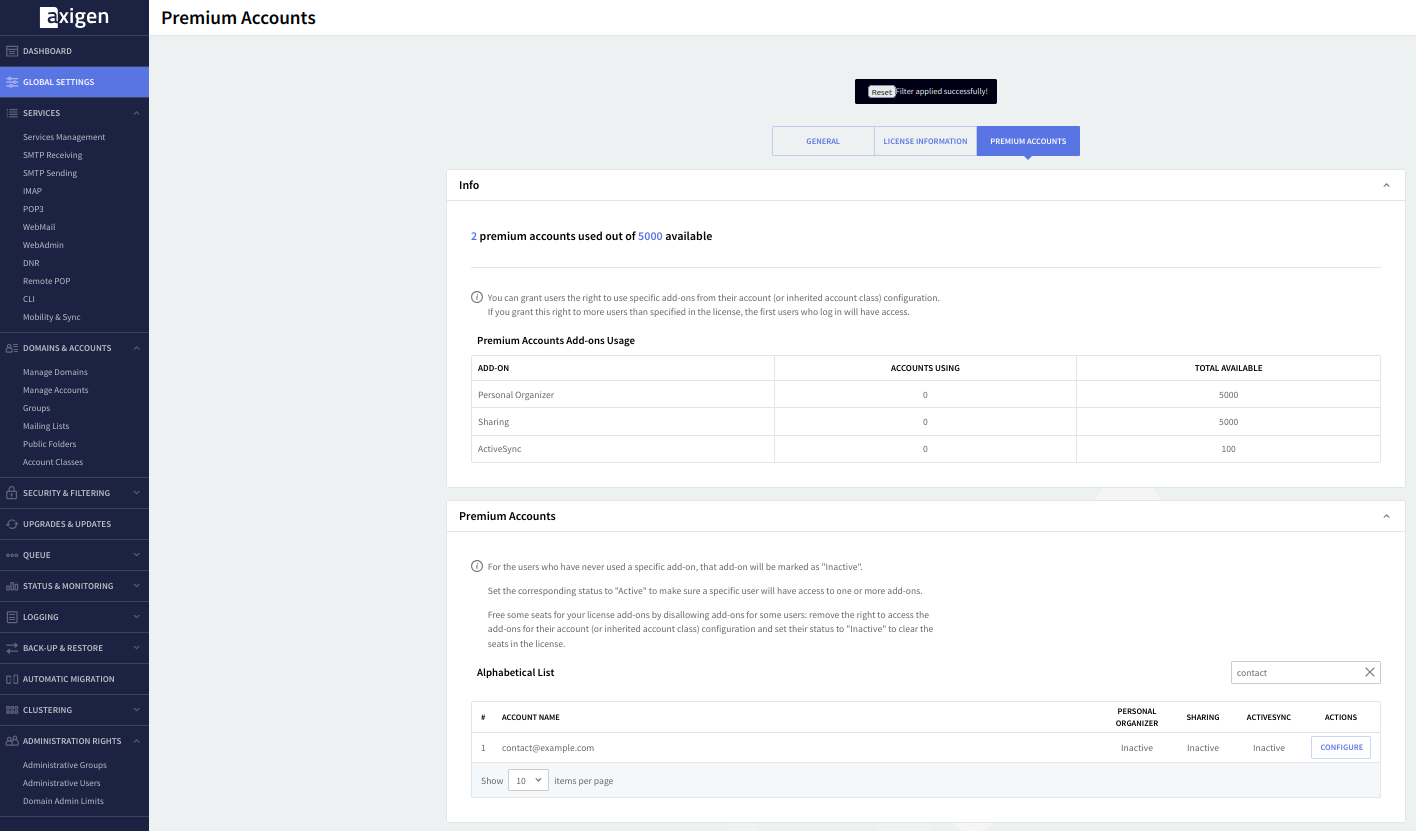
Task: Click the Clustering icon in sidebar
Action: (x=12, y=710)
